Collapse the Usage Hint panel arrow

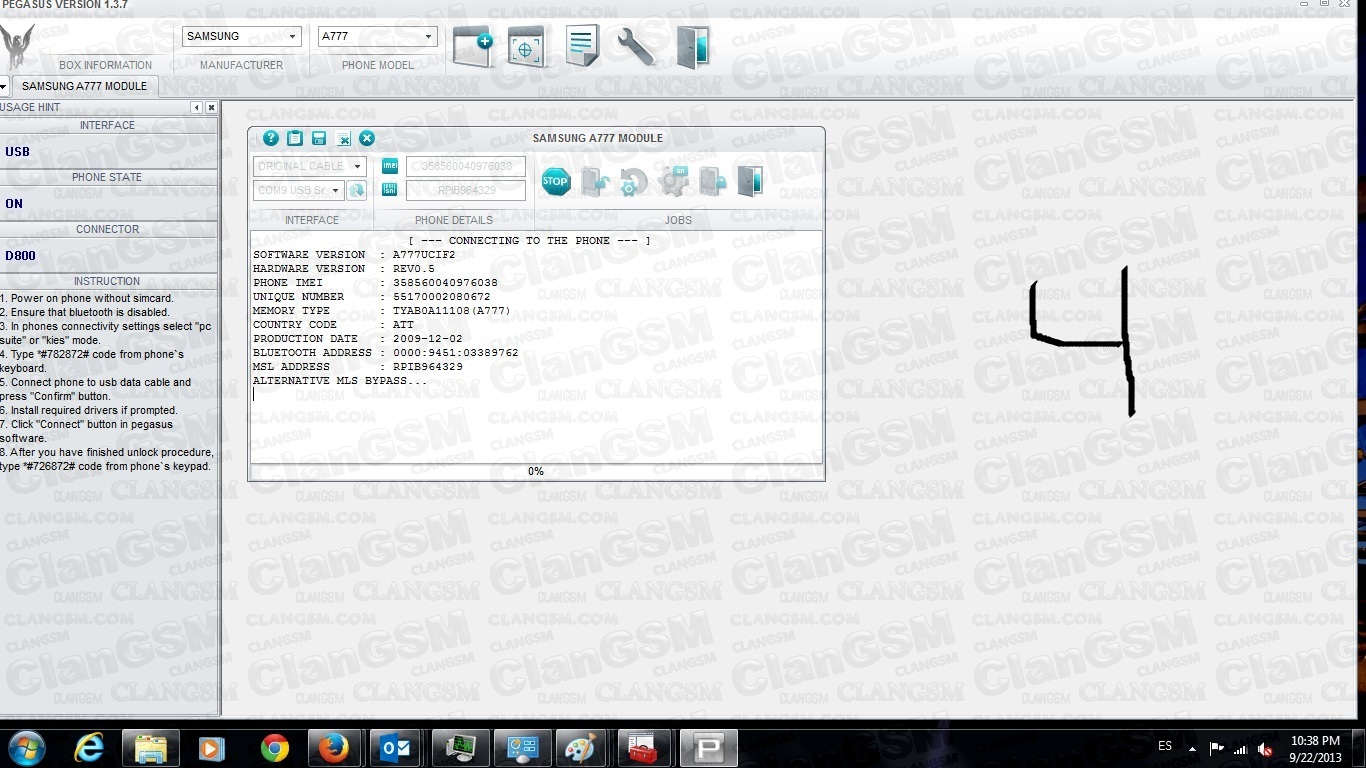(x=197, y=108)
